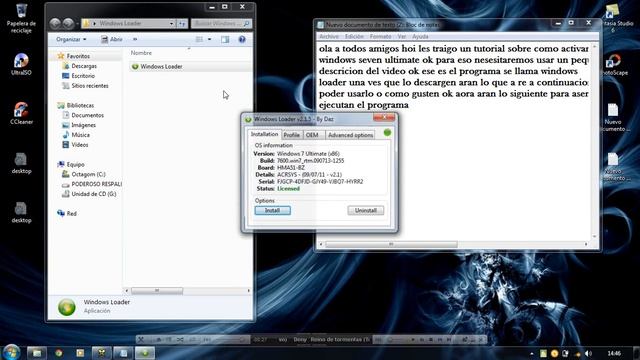The width and height of the screenshot is (640, 360).
Task: Open the Documentos library
Action: [x=87, y=115]
